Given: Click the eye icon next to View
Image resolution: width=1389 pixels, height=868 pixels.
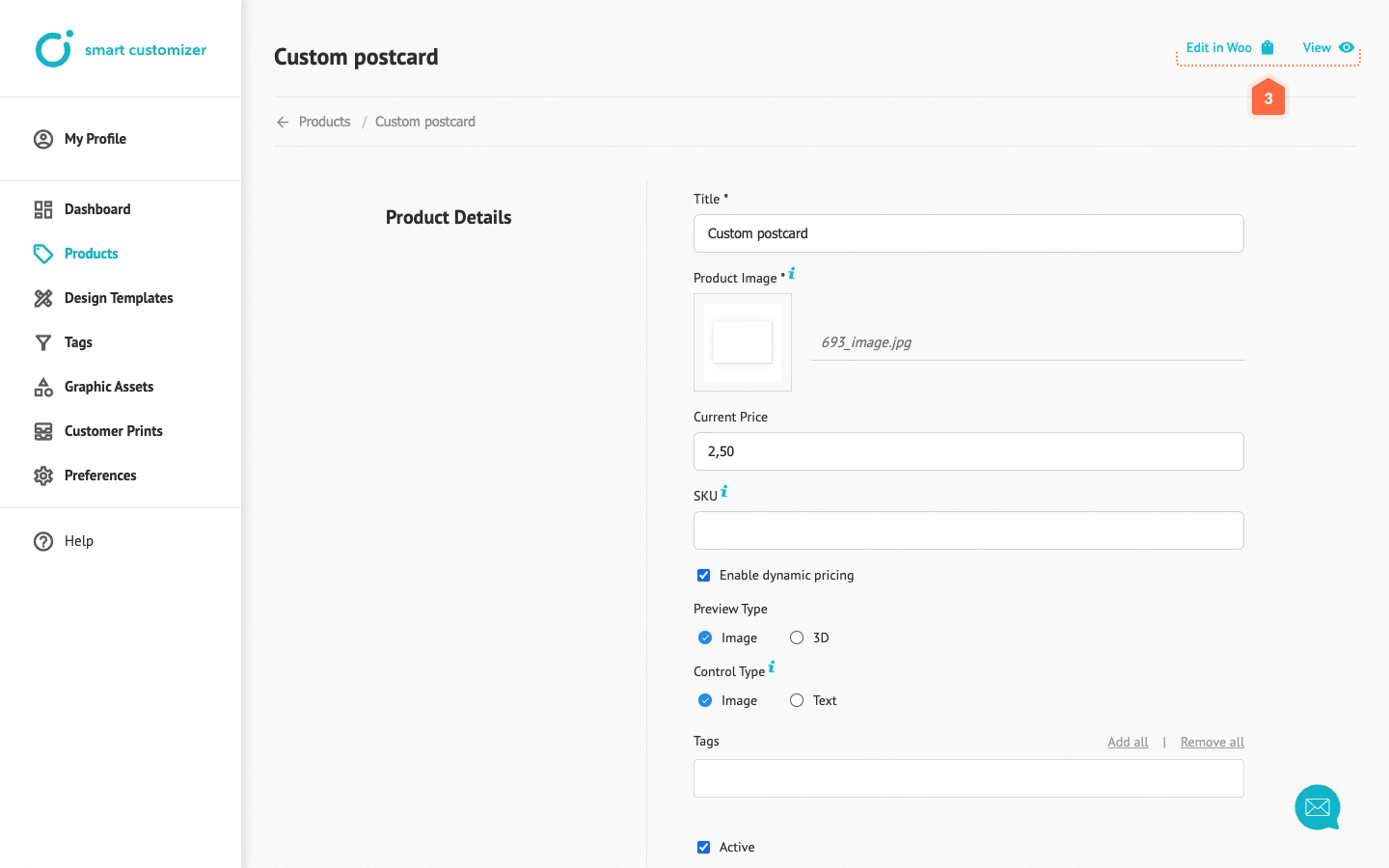Looking at the screenshot, I should pyautogui.click(x=1347, y=47).
